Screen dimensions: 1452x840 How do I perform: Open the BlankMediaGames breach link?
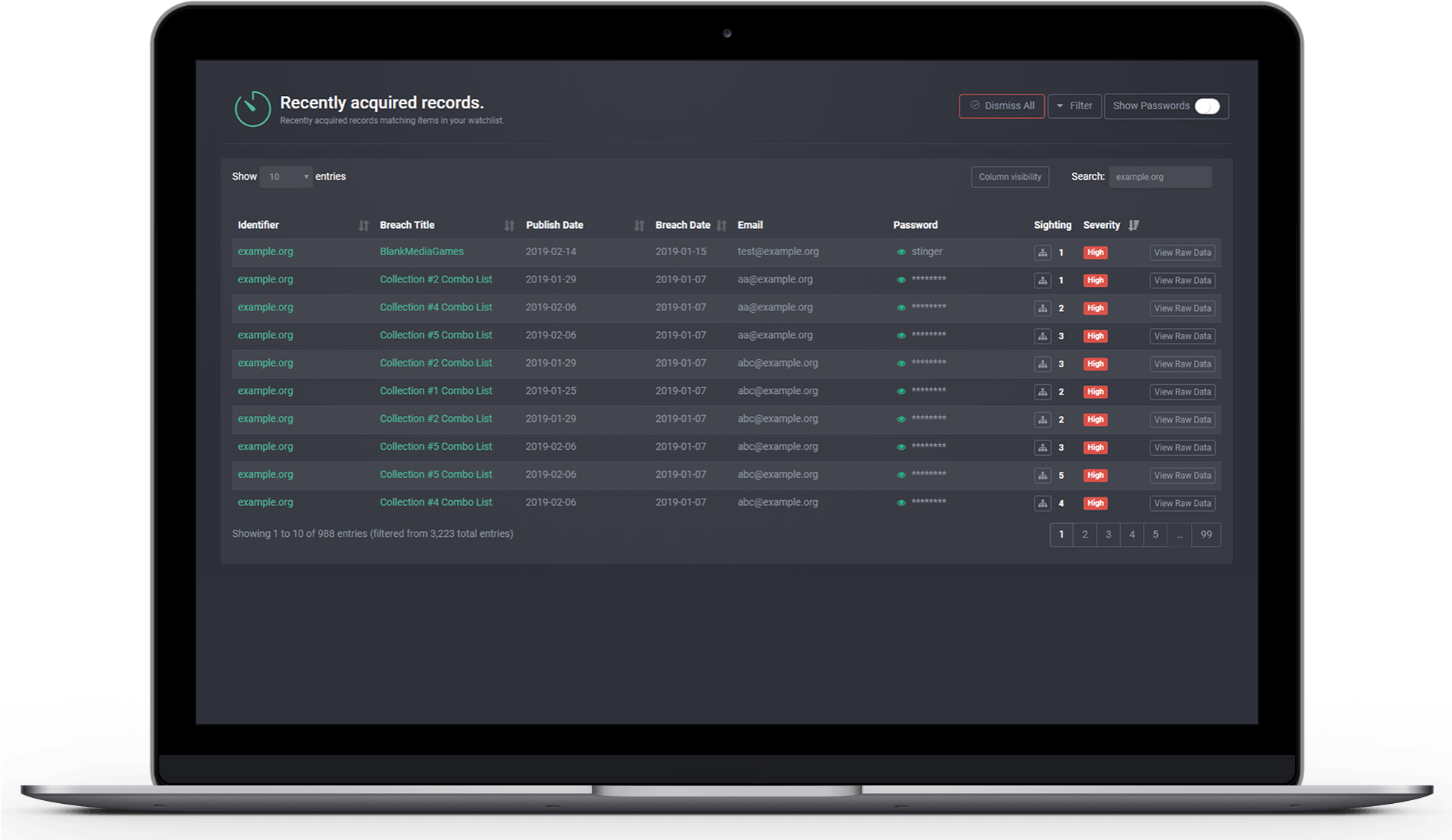(421, 251)
